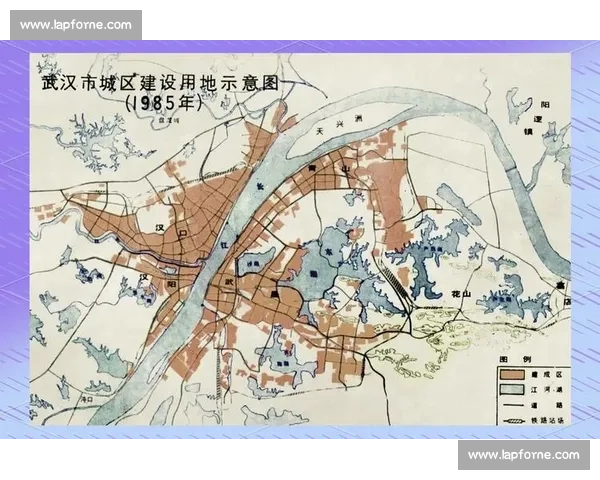This screenshot has width=600, height=480.
Task: Click the 葛店 label at right edge
Action: (x=561, y=290)
